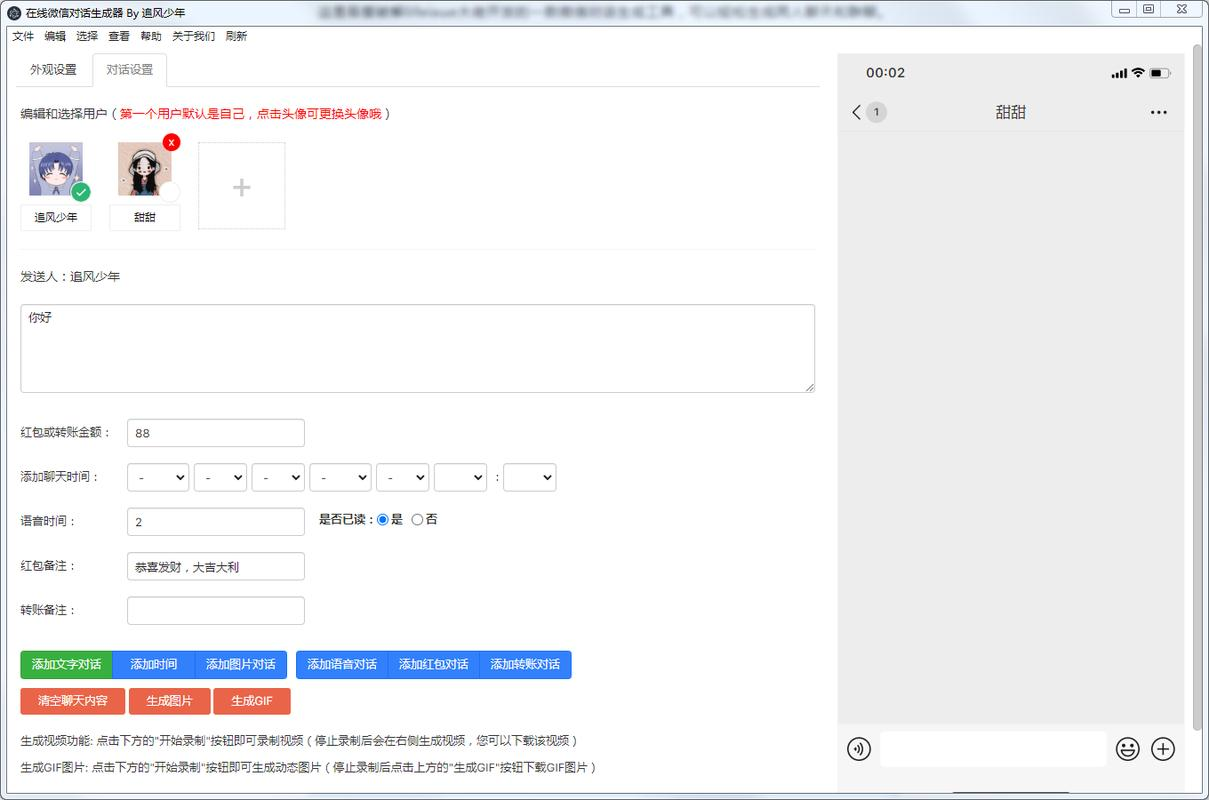Open the three-dot menu in chat header
This screenshot has height=800, width=1209.
tap(1158, 112)
